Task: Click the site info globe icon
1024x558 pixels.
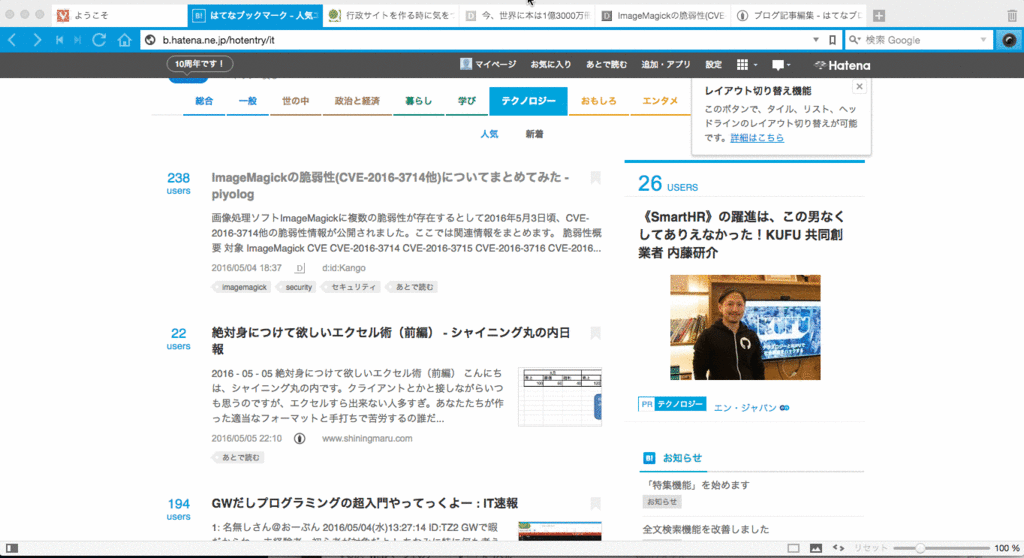Action: (150, 40)
